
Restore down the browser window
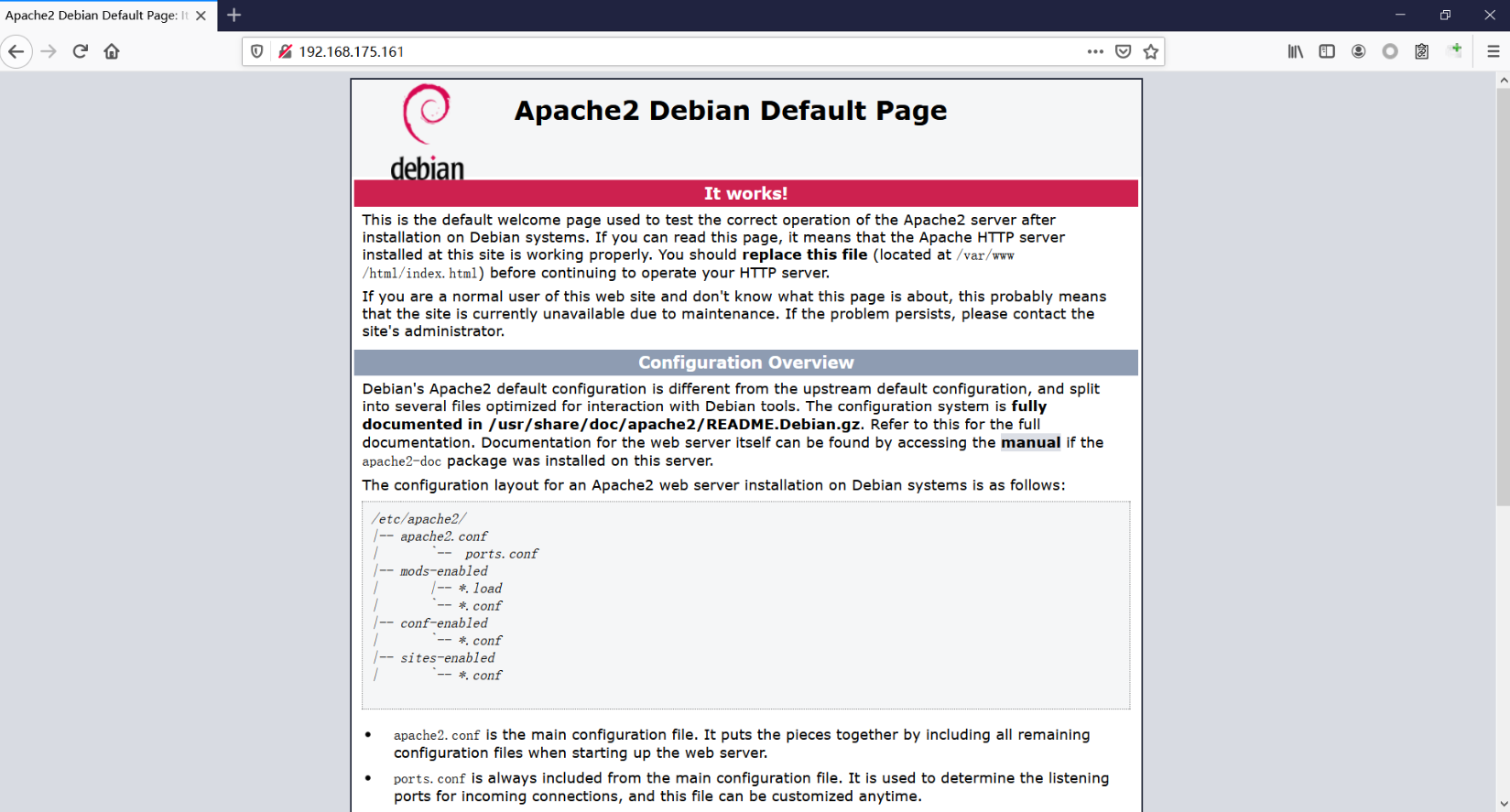(1445, 15)
